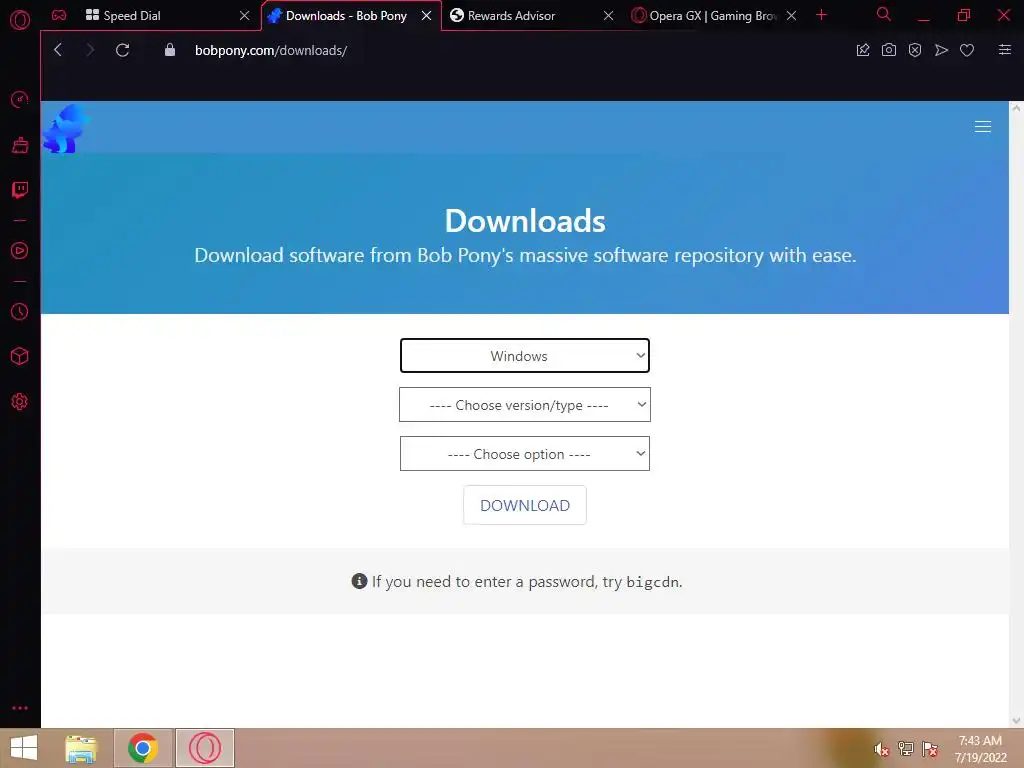Open ad blocker shield icon

[x=915, y=50]
